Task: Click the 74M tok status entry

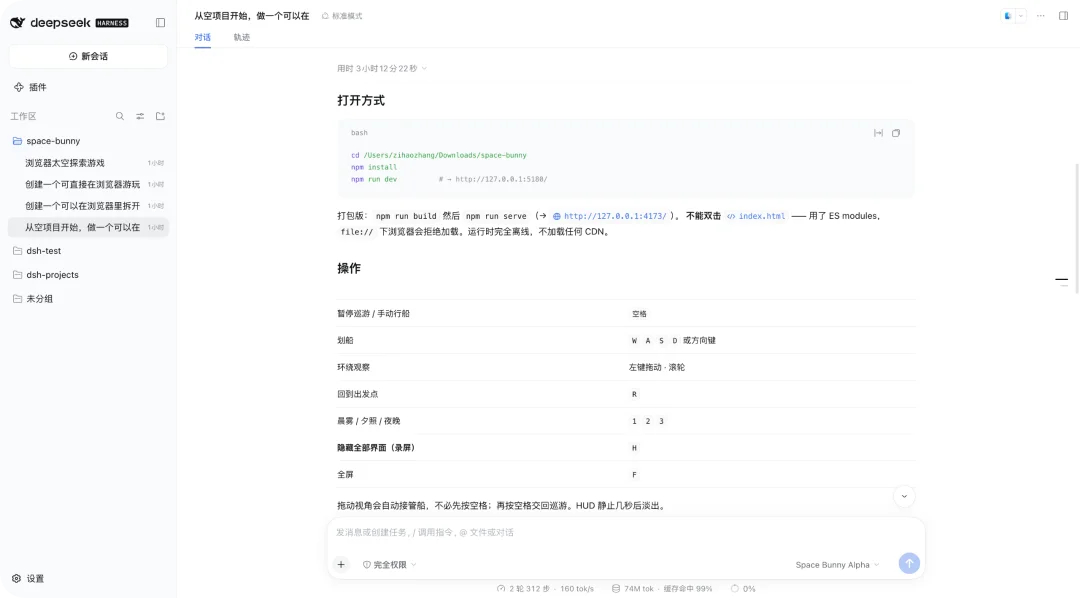Action: 662,589
